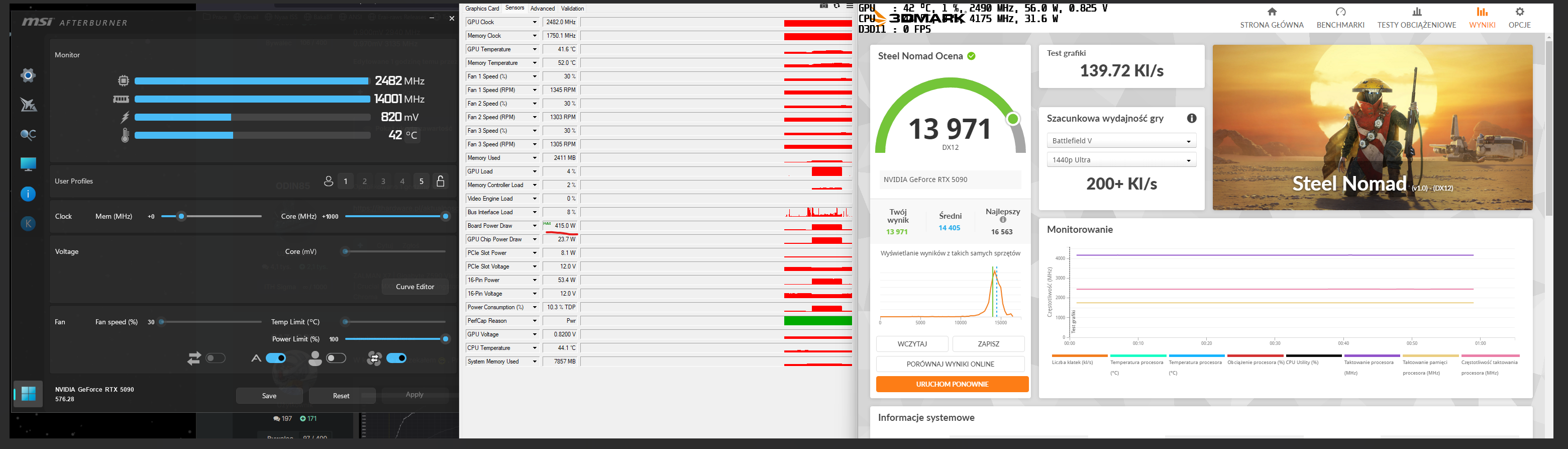Click the Power Limit (%) slider handle
Image resolution: width=1568 pixels, height=449 pixels.
[x=446, y=339]
